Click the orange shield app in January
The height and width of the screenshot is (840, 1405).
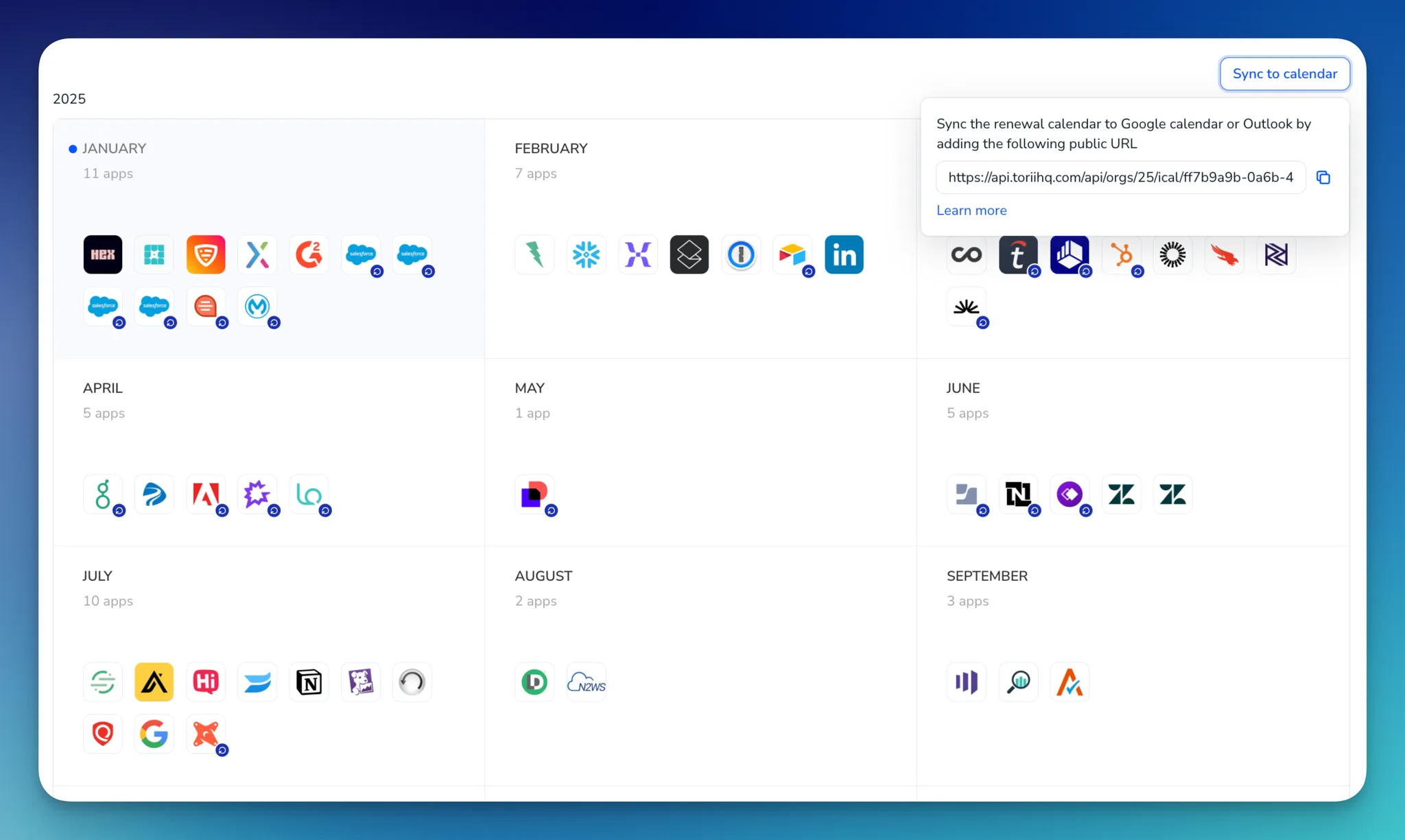[x=206, y=254]
